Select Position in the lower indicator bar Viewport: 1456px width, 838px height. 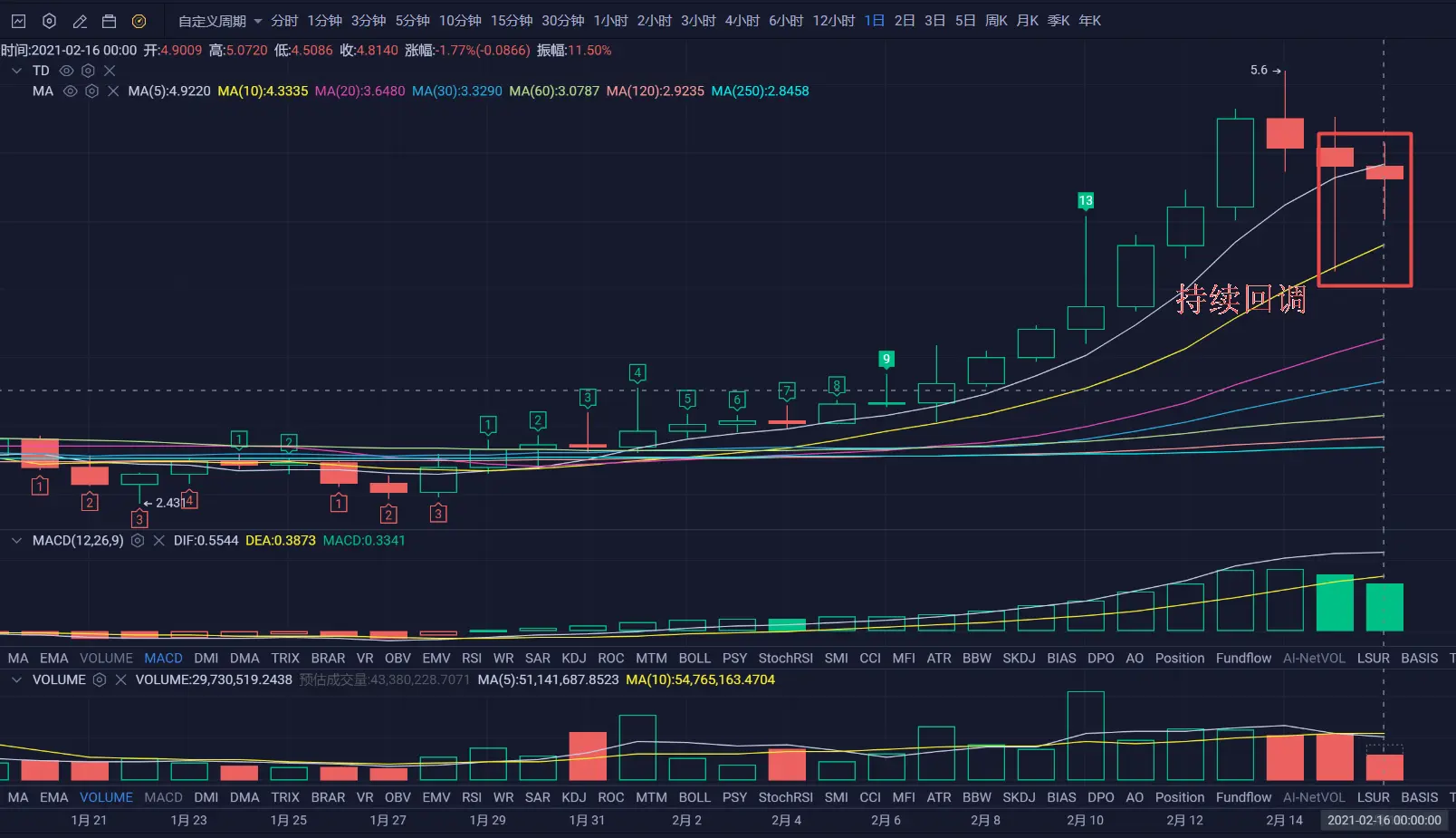coord(1180,798)
